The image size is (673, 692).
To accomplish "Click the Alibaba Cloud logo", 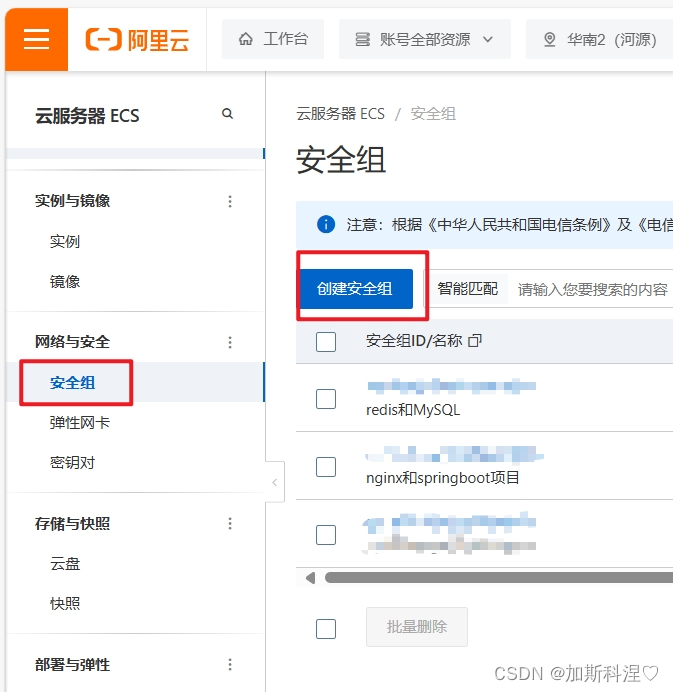I will tap(137, 40).
